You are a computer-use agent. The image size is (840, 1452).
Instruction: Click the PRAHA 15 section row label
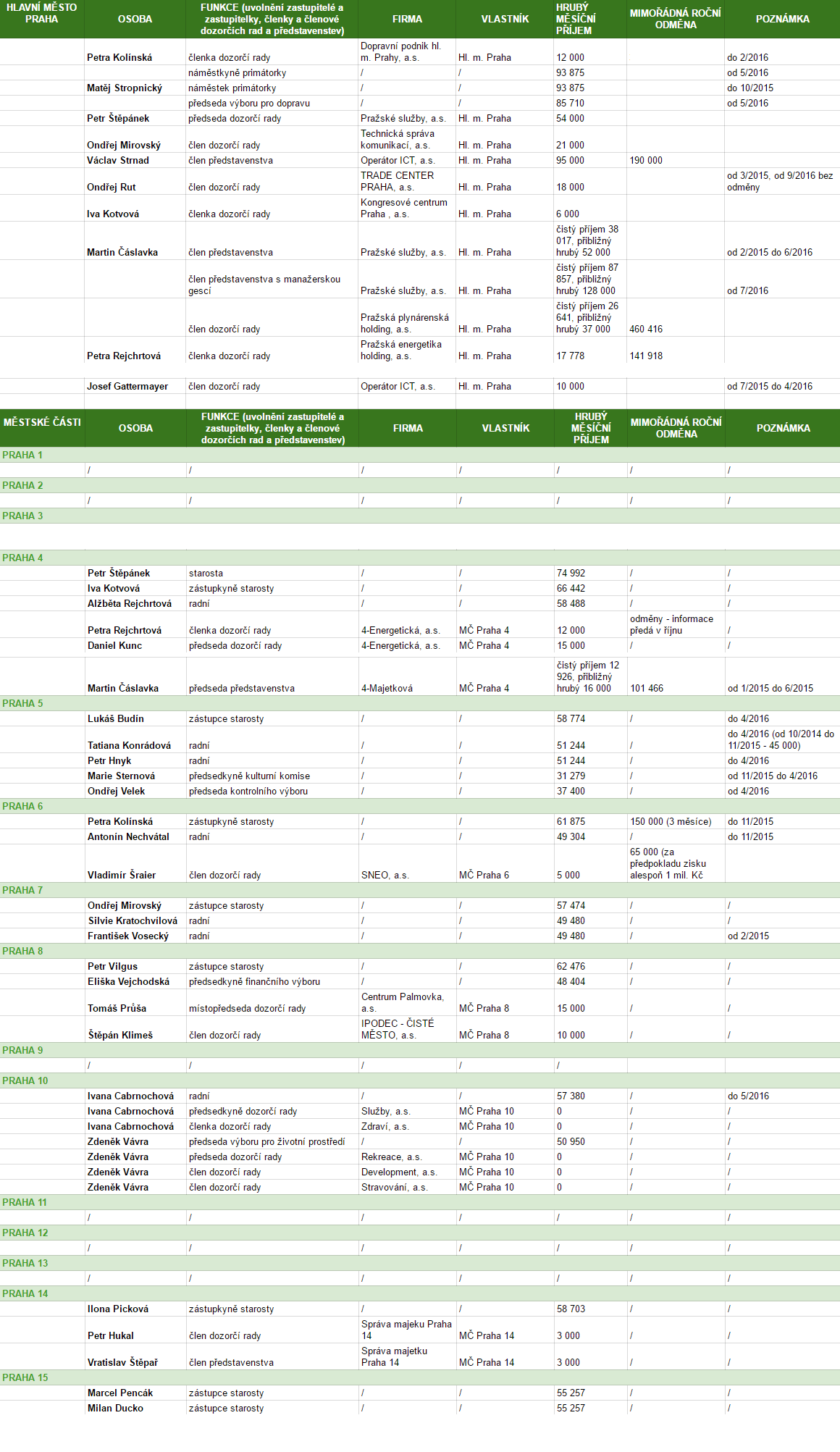(x=25, y=1377)
